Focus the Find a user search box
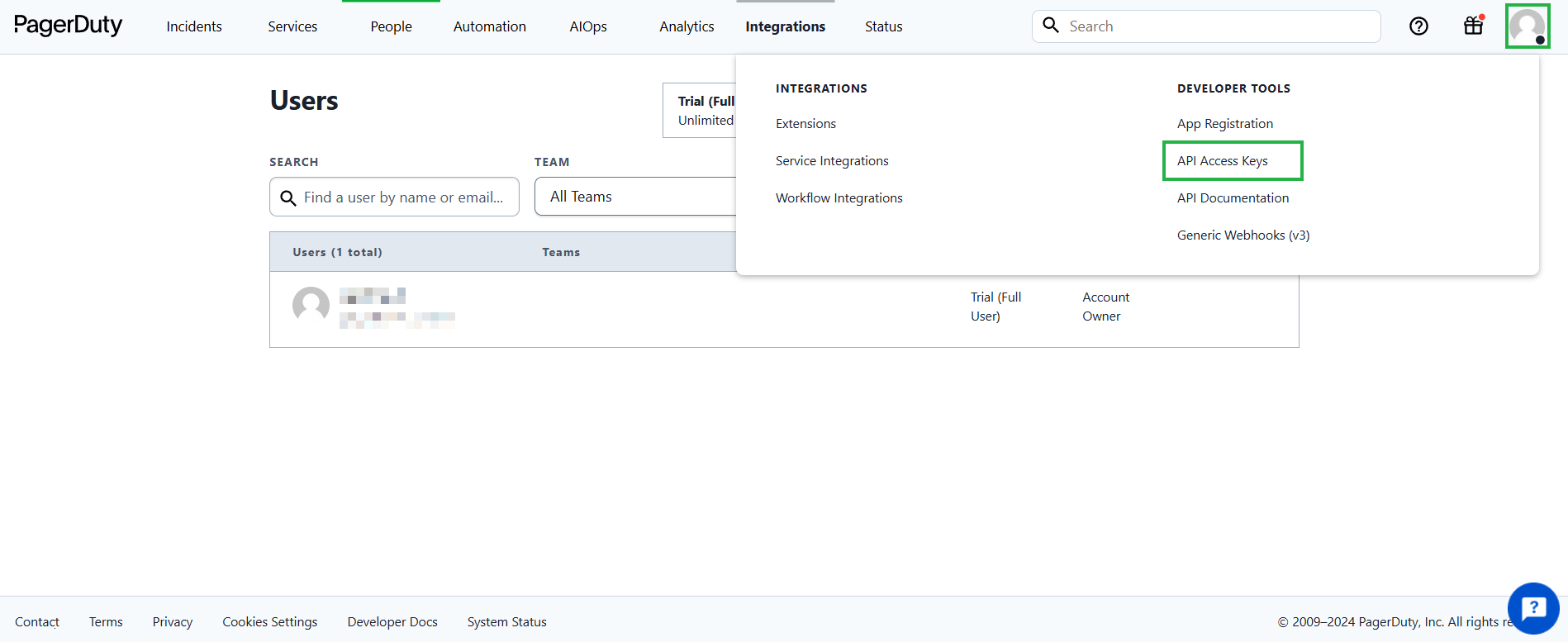The height and width of the screenshot is (642, 1568). pos(394,197)
